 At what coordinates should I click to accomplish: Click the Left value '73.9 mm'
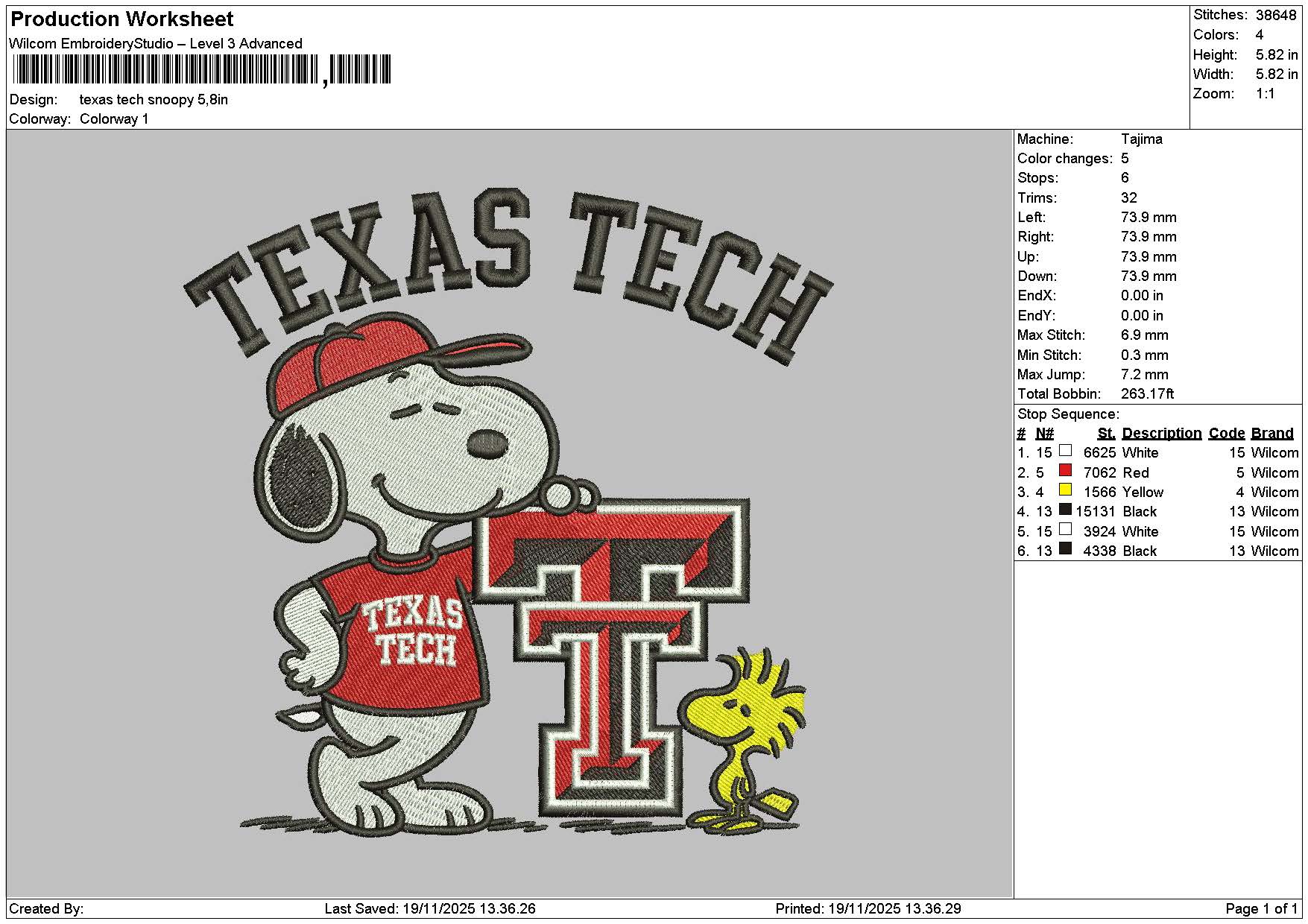[1149, 217]
